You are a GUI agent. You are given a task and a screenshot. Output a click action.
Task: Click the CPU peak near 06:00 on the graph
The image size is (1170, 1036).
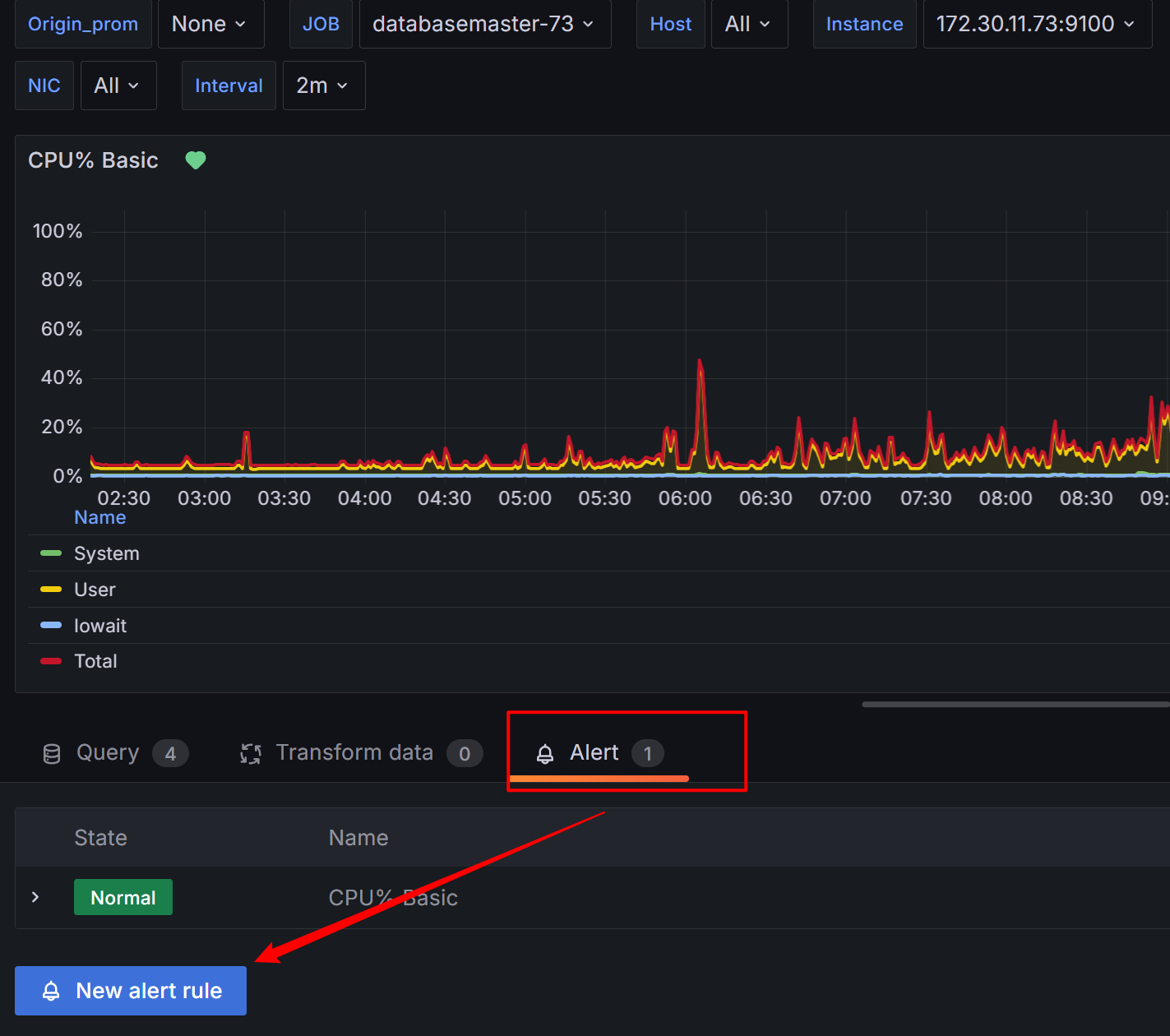[x=700, y=363]
